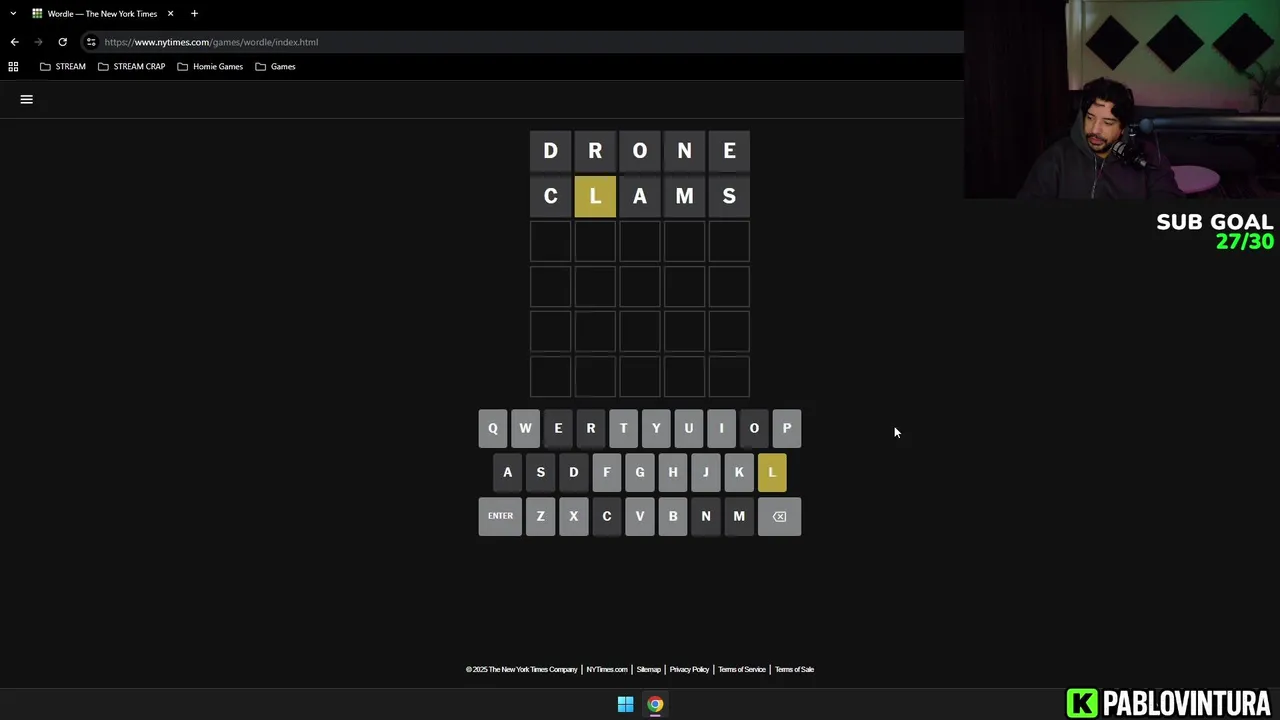This screenshot has height=720, width=1280.
Task: Click the streamer webcam overlay
Action: click(1122, 99)
